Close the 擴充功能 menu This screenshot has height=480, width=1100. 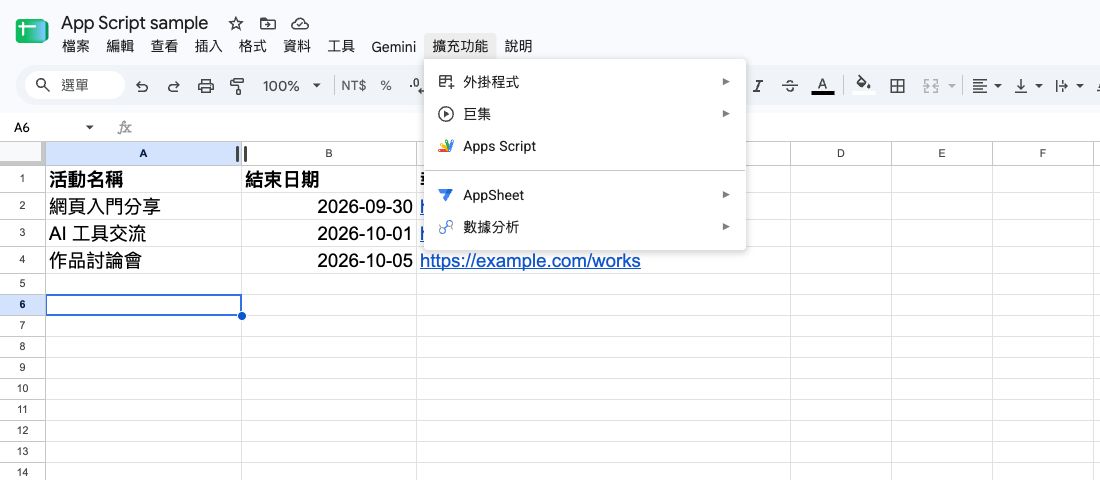(460, 47)
